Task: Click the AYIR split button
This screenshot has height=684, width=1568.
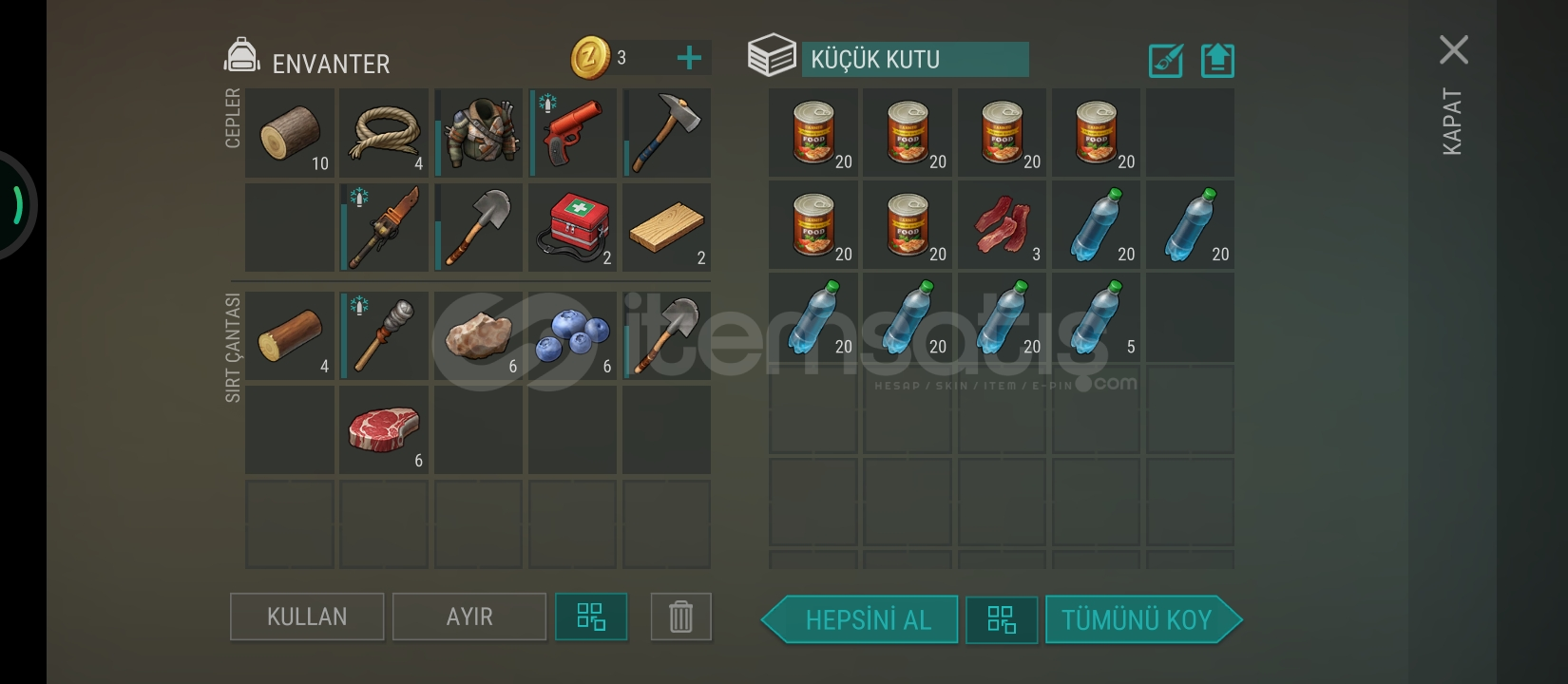Action: [469, 617]
